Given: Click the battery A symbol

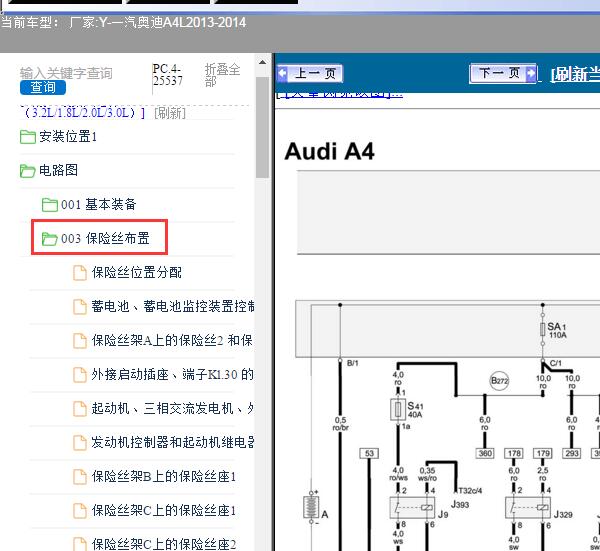Looking at the screenshot, I should pos(311,507).
